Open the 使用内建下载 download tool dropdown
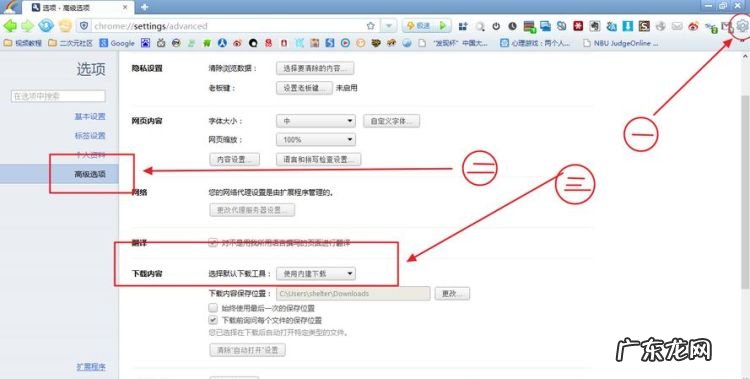 (x=316, y=274)
